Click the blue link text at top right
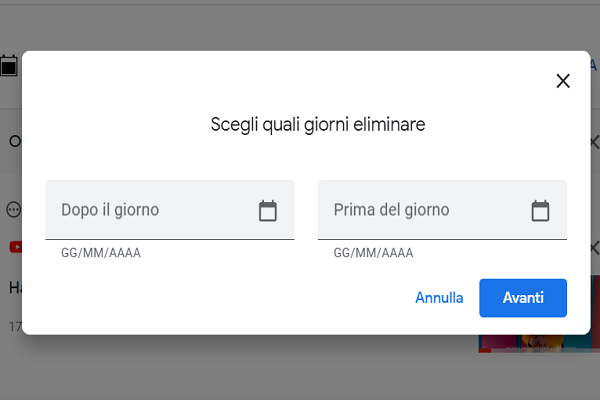This screenshot has width=600, height=400. coord(594,64)
